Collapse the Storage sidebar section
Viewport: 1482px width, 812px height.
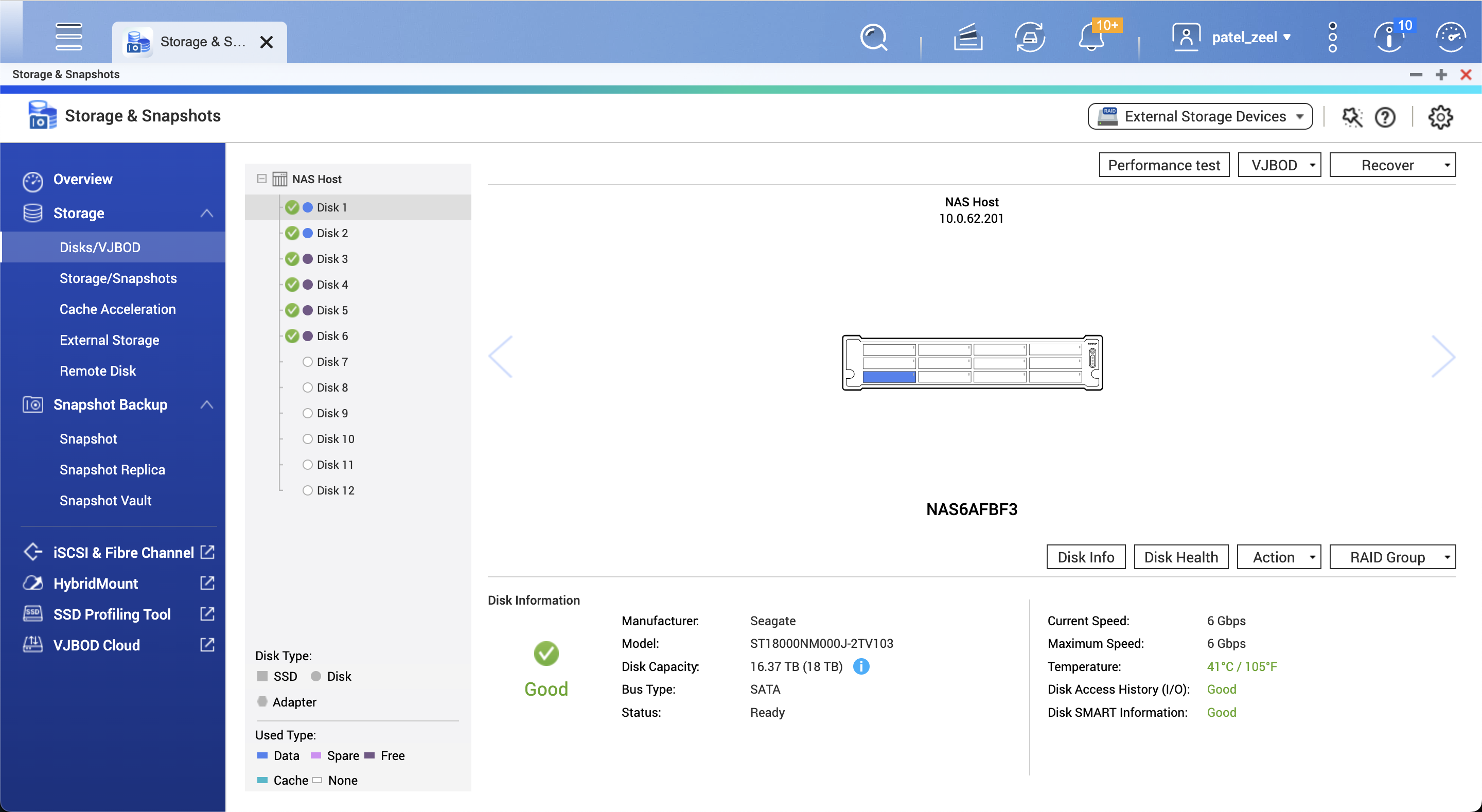(206, 214)
